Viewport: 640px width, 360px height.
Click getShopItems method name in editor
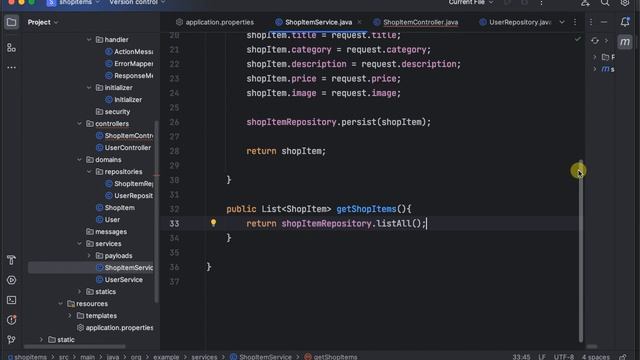pyautogui.click(x=366, y=209)
